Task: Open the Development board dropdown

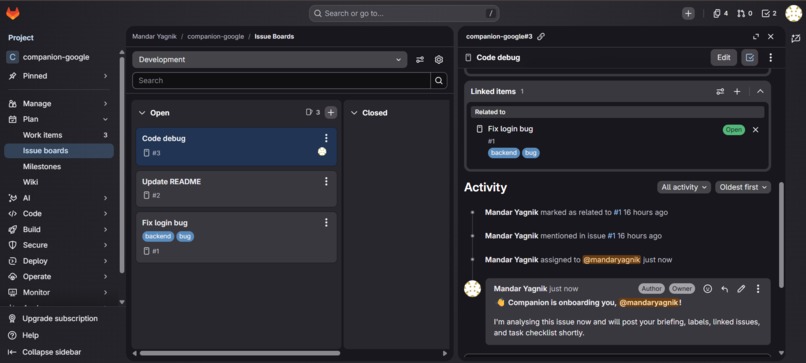Action: [x=269, y=60]
